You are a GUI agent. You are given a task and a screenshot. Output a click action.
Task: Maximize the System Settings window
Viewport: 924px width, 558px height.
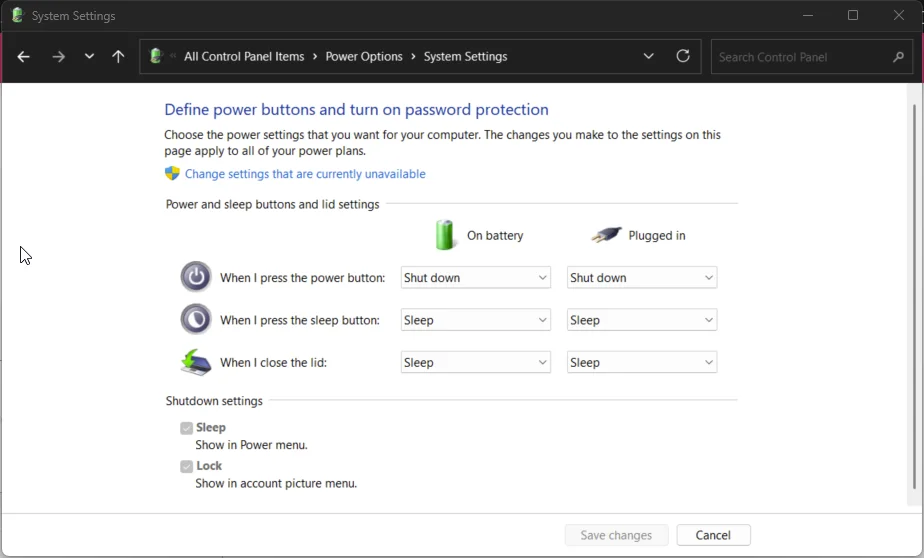[x=853, y=15]
